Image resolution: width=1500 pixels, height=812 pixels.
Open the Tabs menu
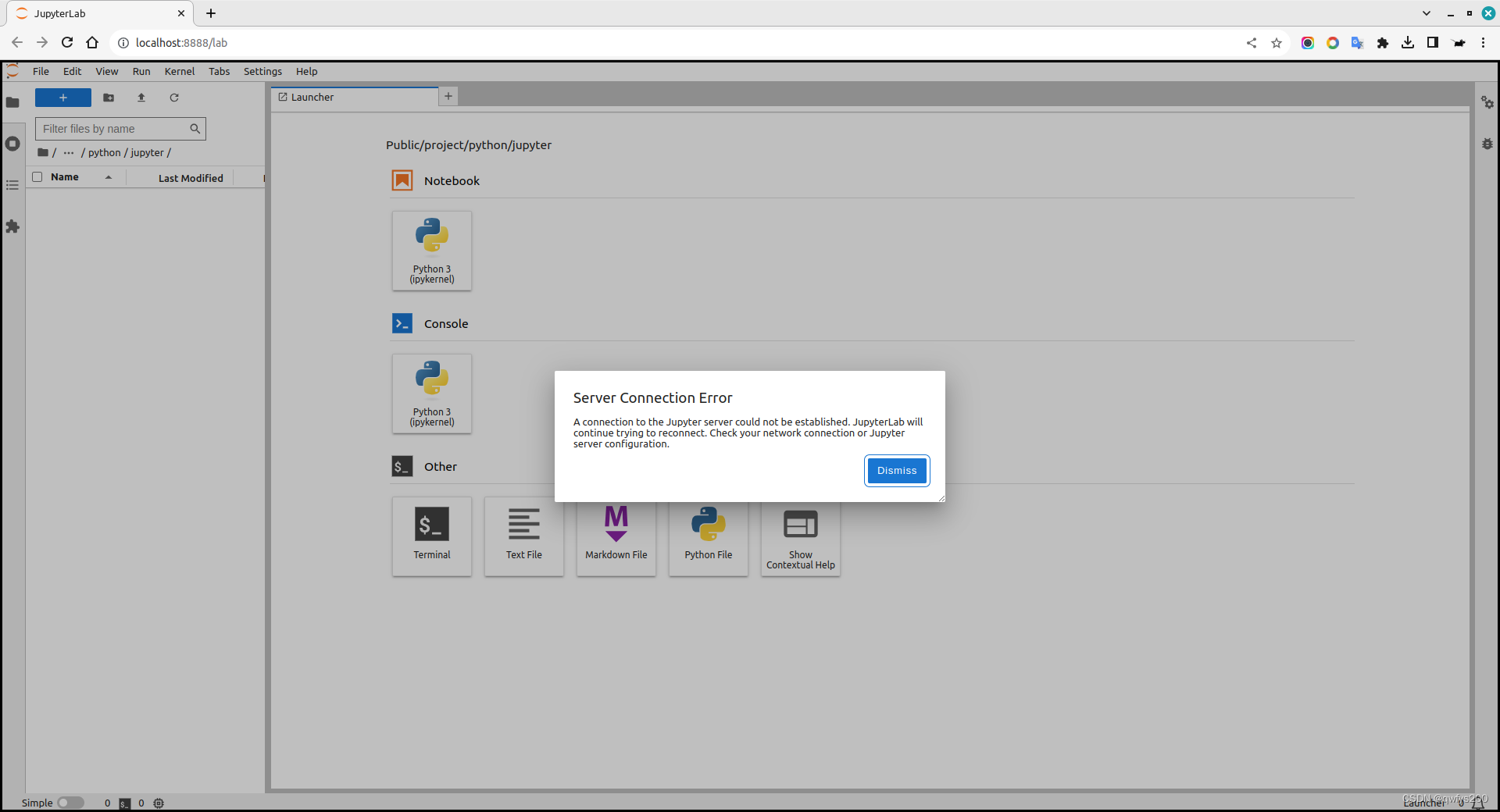(x=219, y=71)
